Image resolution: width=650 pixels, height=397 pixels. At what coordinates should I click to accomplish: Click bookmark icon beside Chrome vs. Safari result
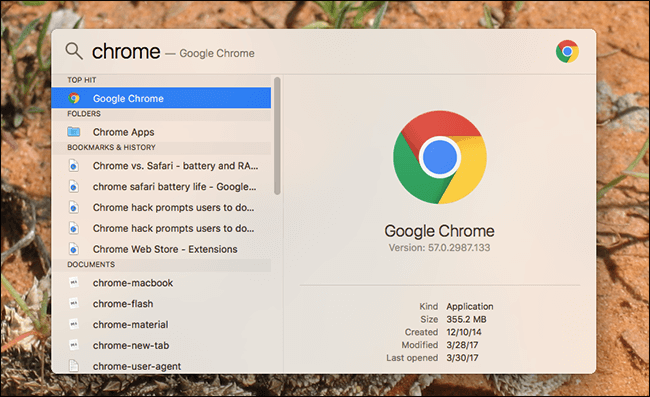point(74,166)
